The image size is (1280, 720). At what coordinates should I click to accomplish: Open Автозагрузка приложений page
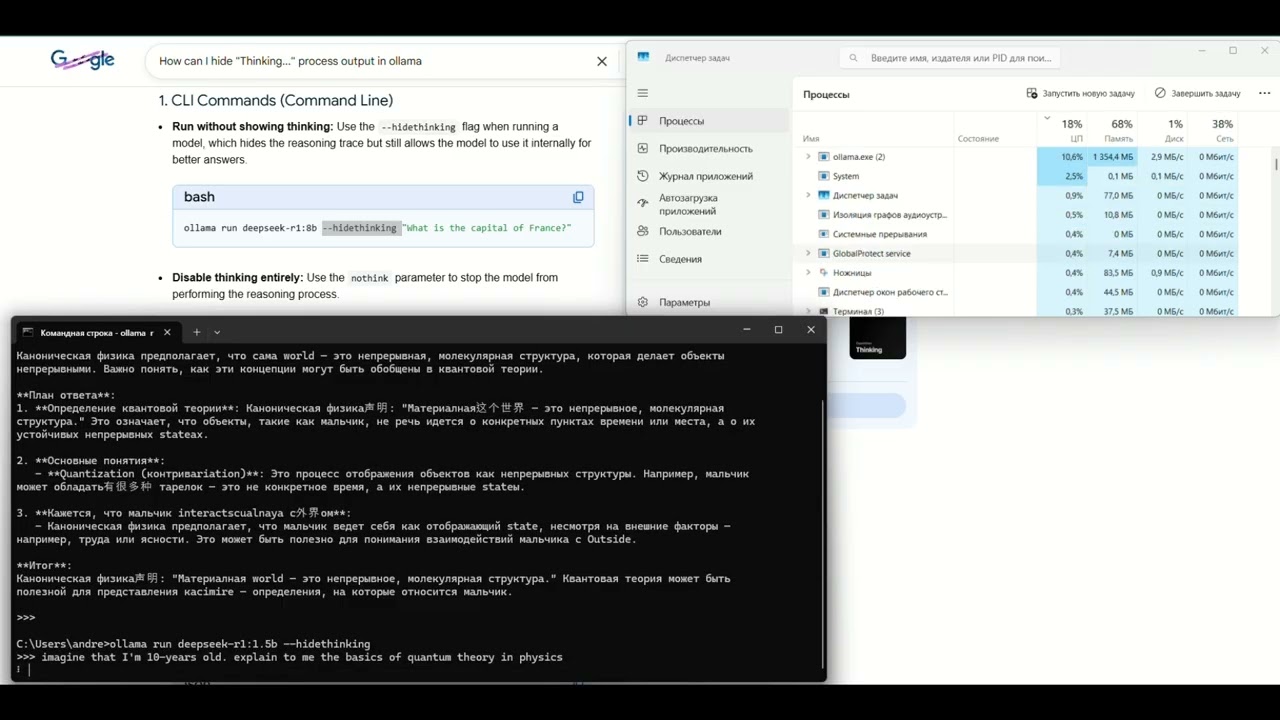(x=708, y=204)
